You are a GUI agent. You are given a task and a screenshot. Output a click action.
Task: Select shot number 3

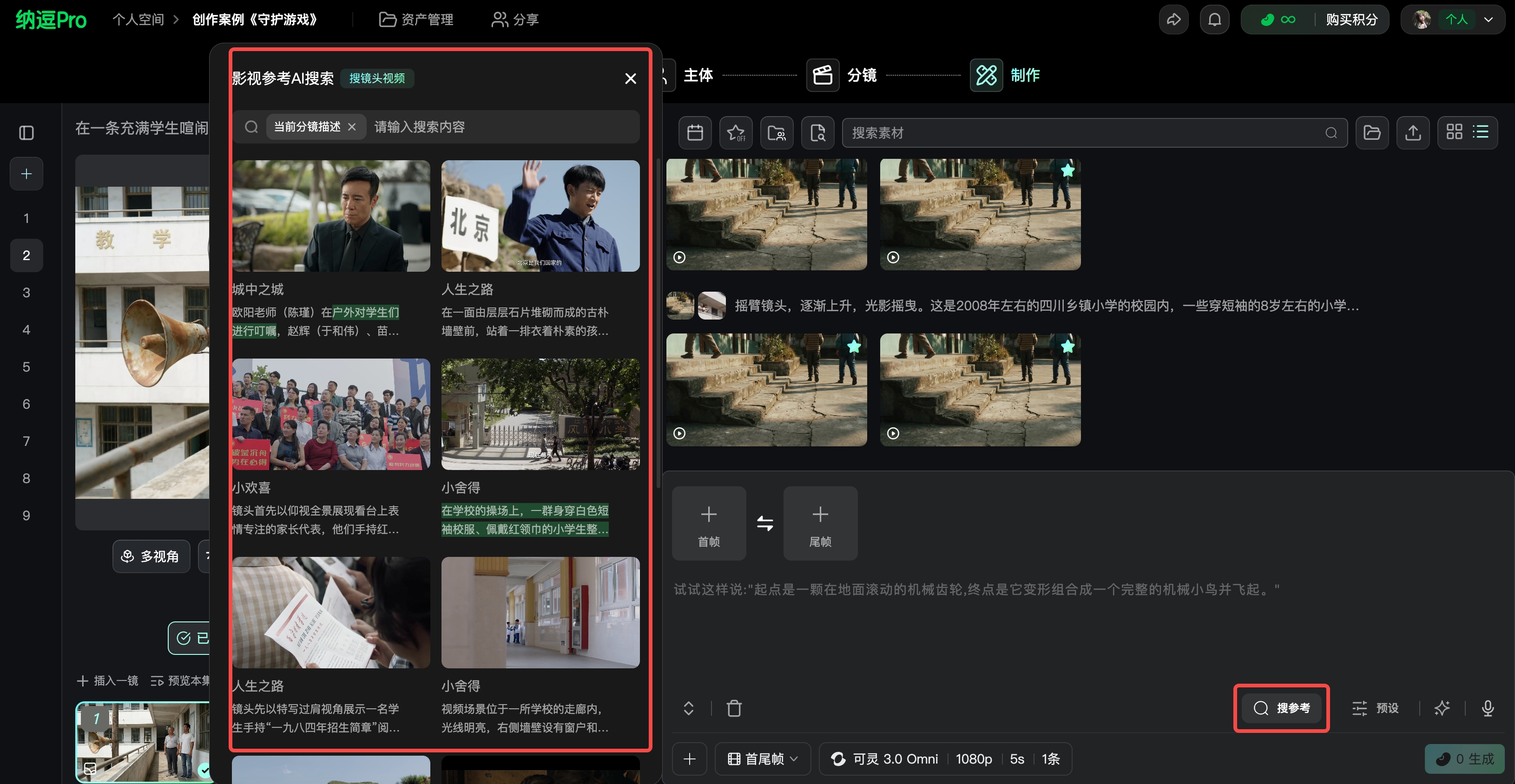coord(26,292)
